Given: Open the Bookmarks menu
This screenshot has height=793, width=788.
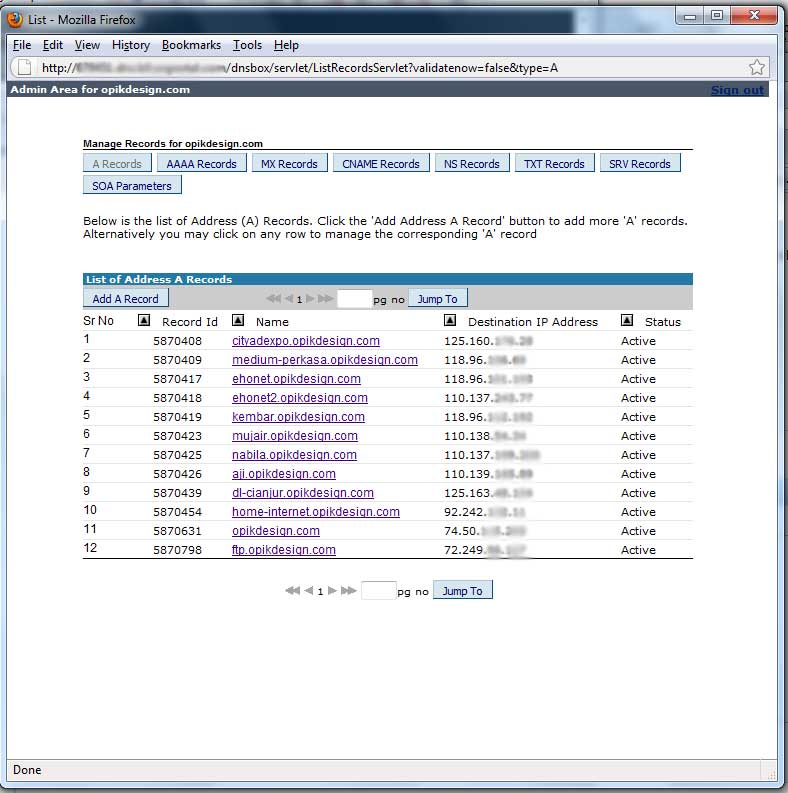Looking at the screenshot, I should (191, 45).
